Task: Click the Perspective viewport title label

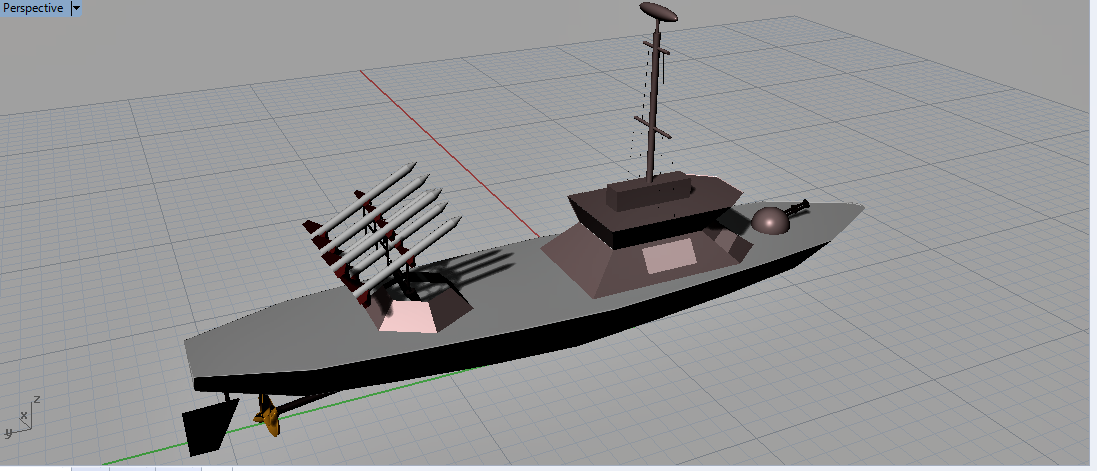Action: pyautogui.click(x=33, y=8)
